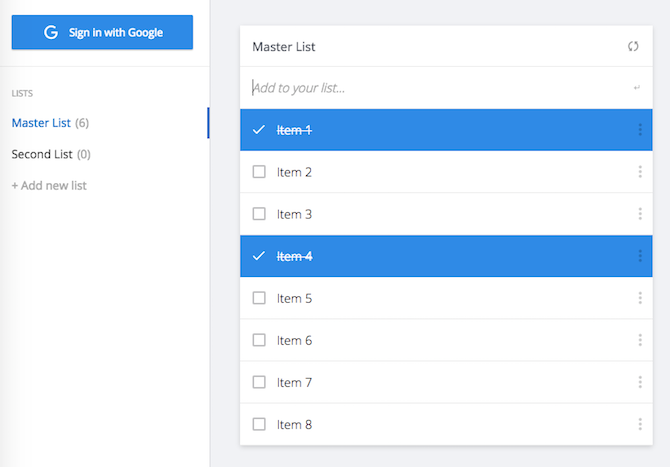Image resolution: width=670 pixels, height=467 pixels.
Task: Switch to Second List in sidebar
Action: click(x=42, y=154)
